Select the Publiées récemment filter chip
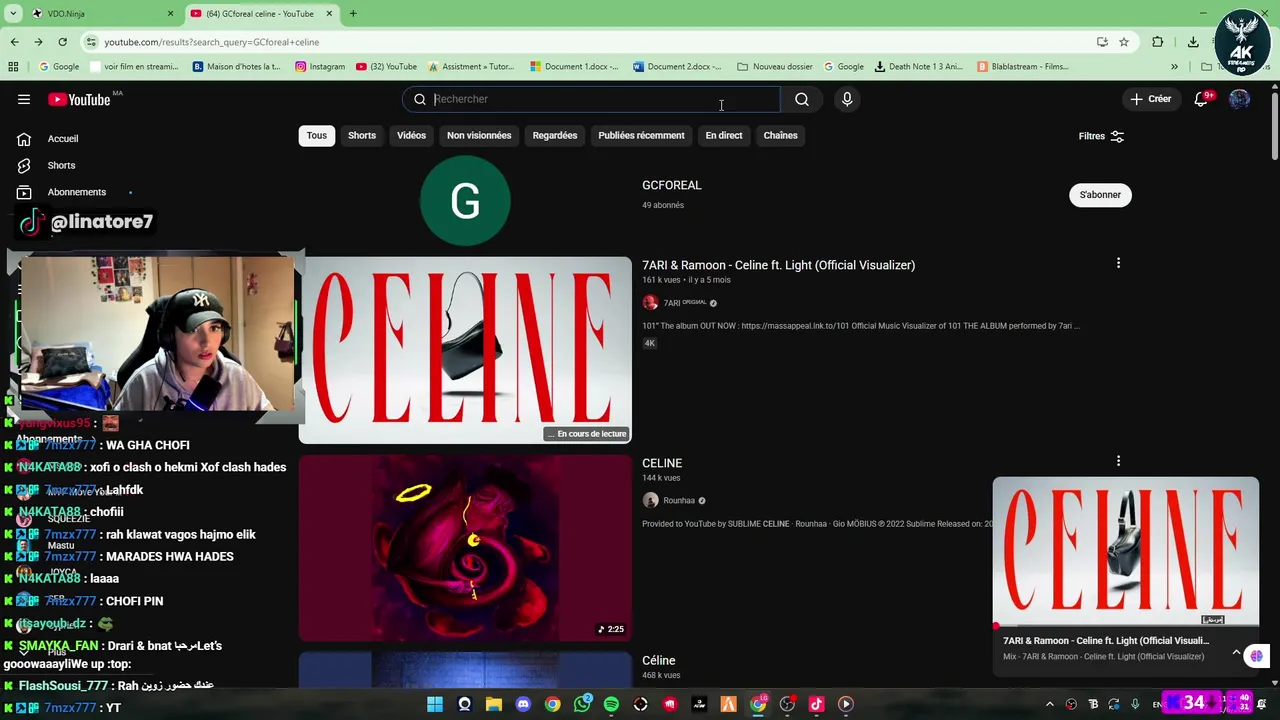This screenshot has width=1280, height=720. click(641, 136)
